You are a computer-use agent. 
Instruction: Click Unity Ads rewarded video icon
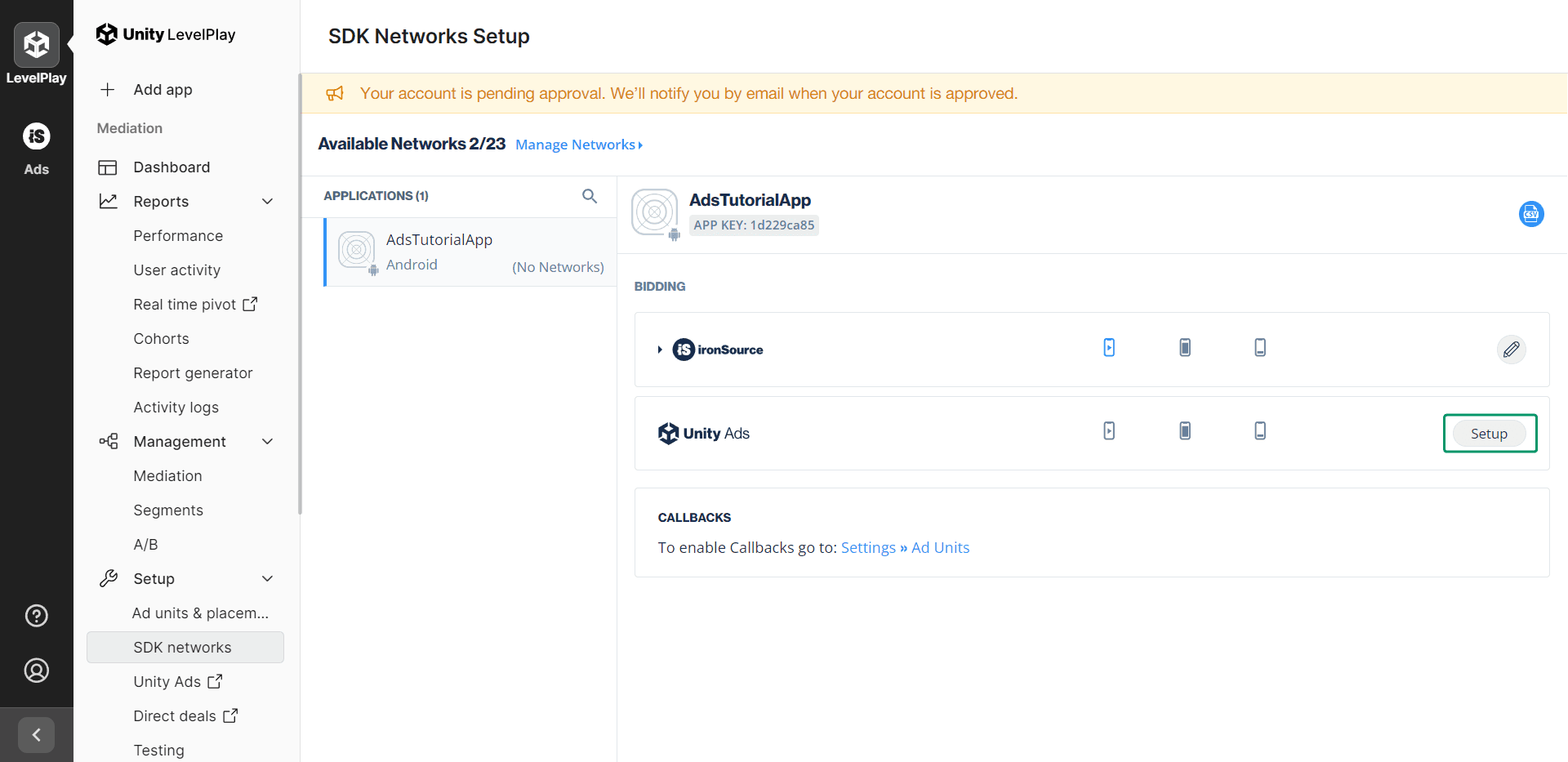click(x=1109, y=430)
